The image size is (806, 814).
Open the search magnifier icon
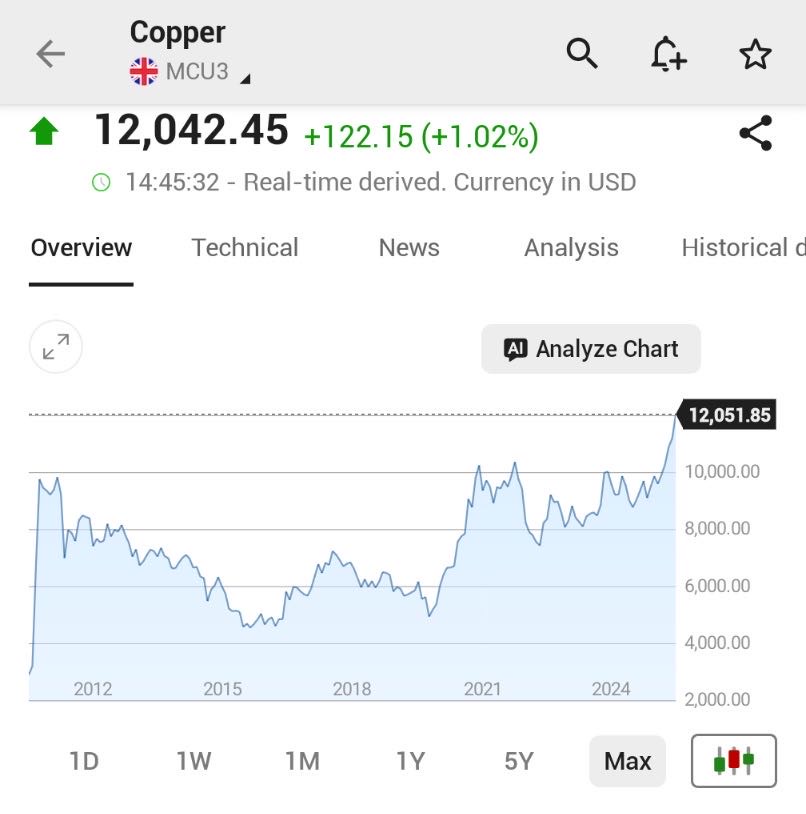point(582,53)
